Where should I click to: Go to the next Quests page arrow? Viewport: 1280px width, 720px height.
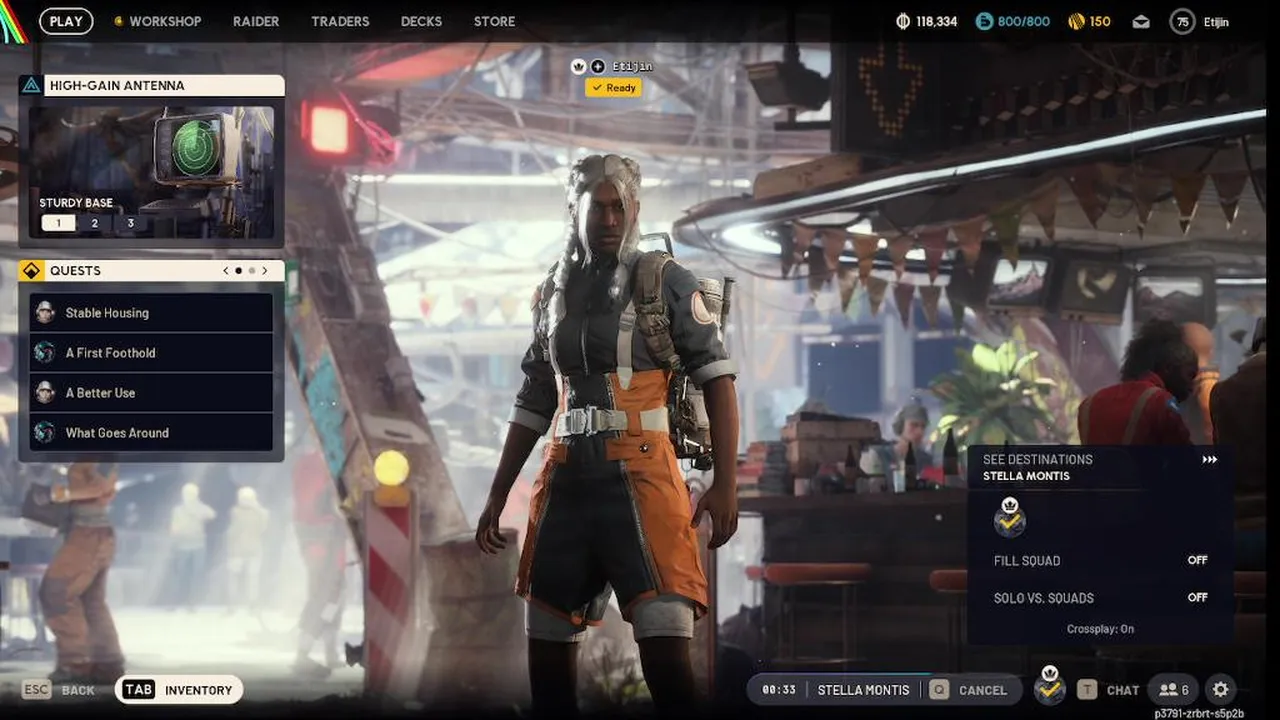coord(265,271)
